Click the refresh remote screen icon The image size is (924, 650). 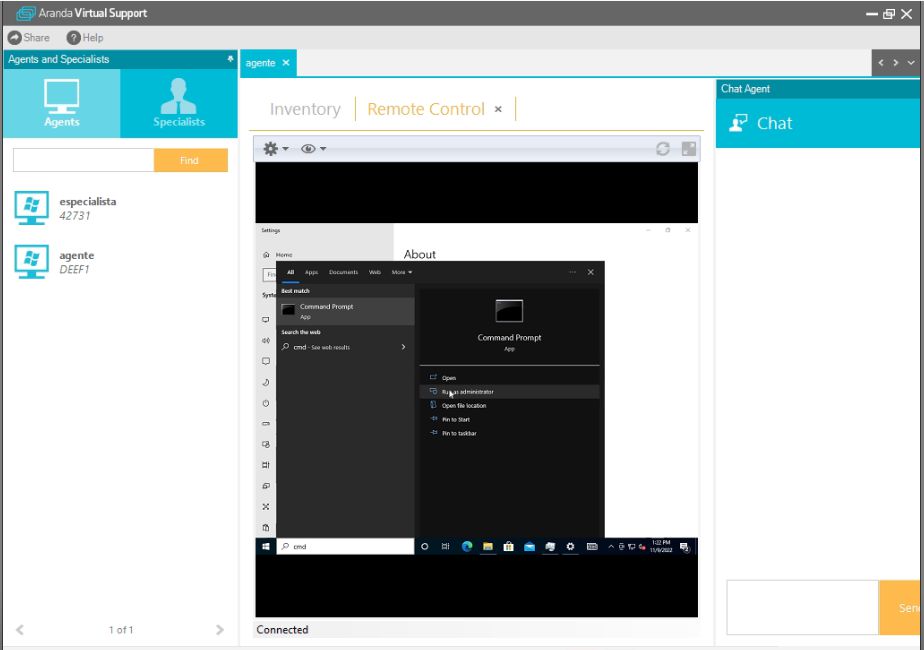663,149
